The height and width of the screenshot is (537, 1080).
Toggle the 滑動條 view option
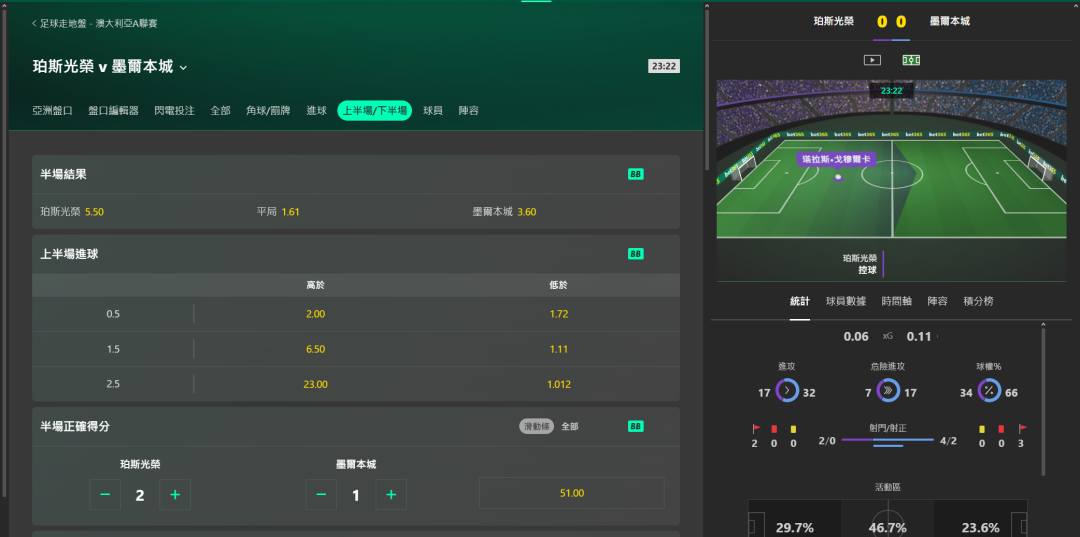click(x=537, y=426)
